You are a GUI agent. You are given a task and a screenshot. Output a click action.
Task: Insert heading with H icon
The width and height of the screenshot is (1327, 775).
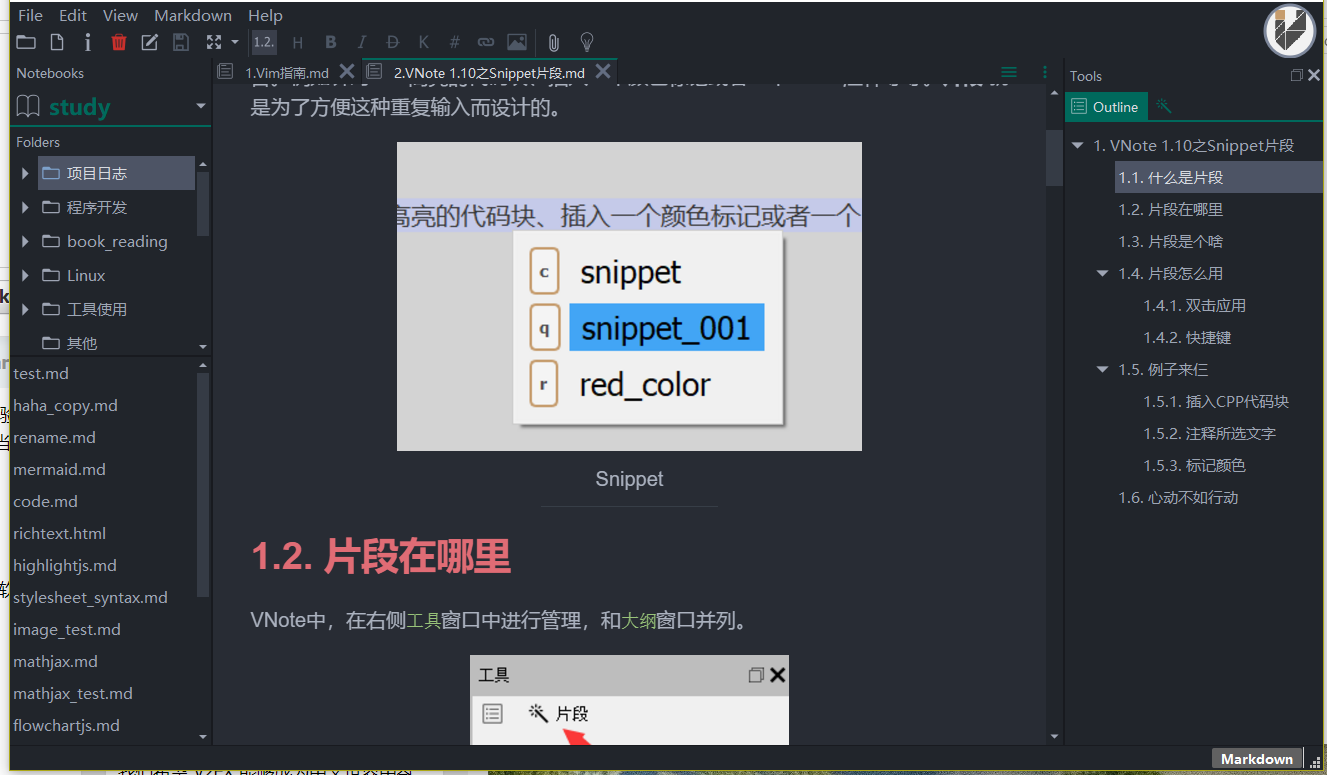pos(297,42)
